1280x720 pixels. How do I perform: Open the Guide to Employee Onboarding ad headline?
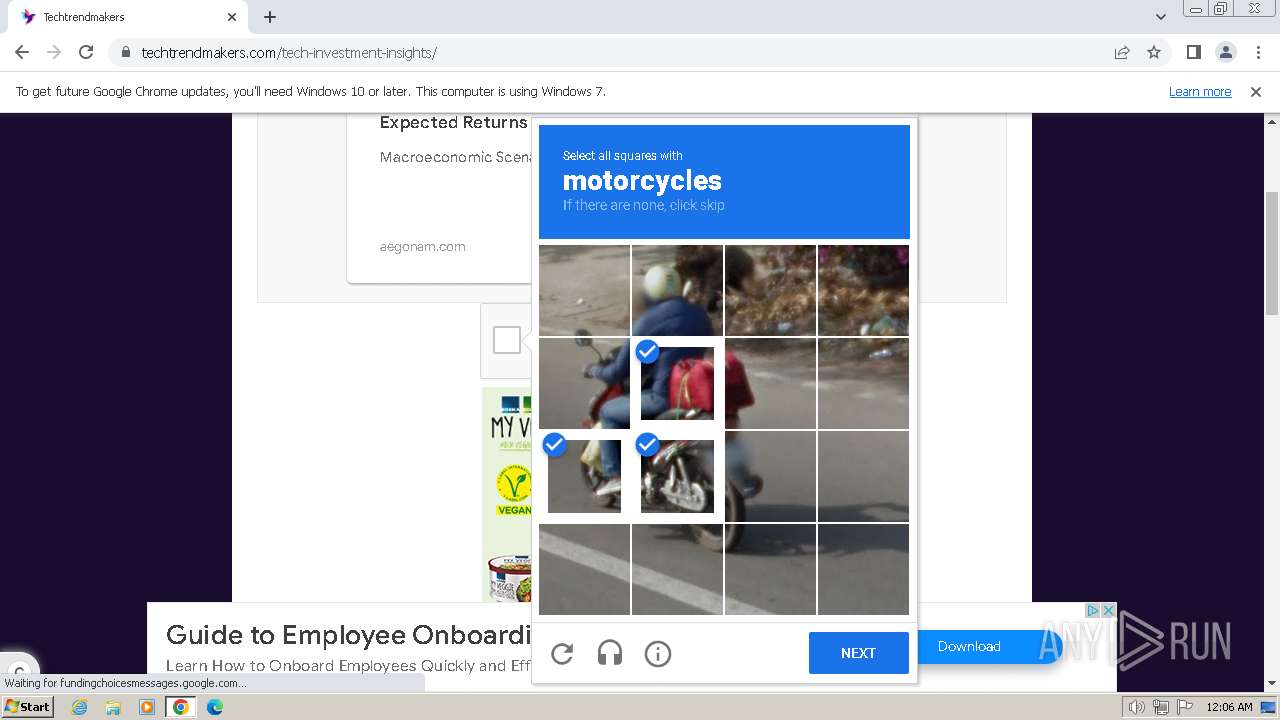click(348, 635)
